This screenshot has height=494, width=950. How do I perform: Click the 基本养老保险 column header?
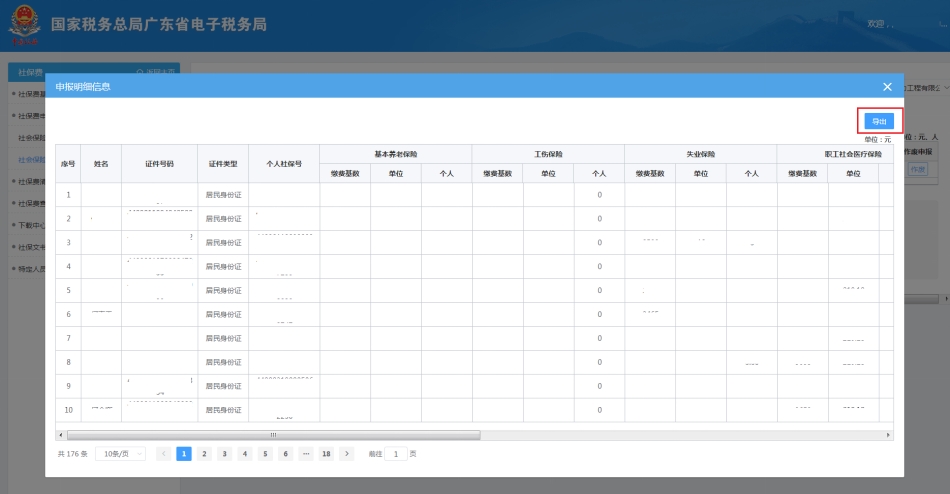(x=395, y=154)
